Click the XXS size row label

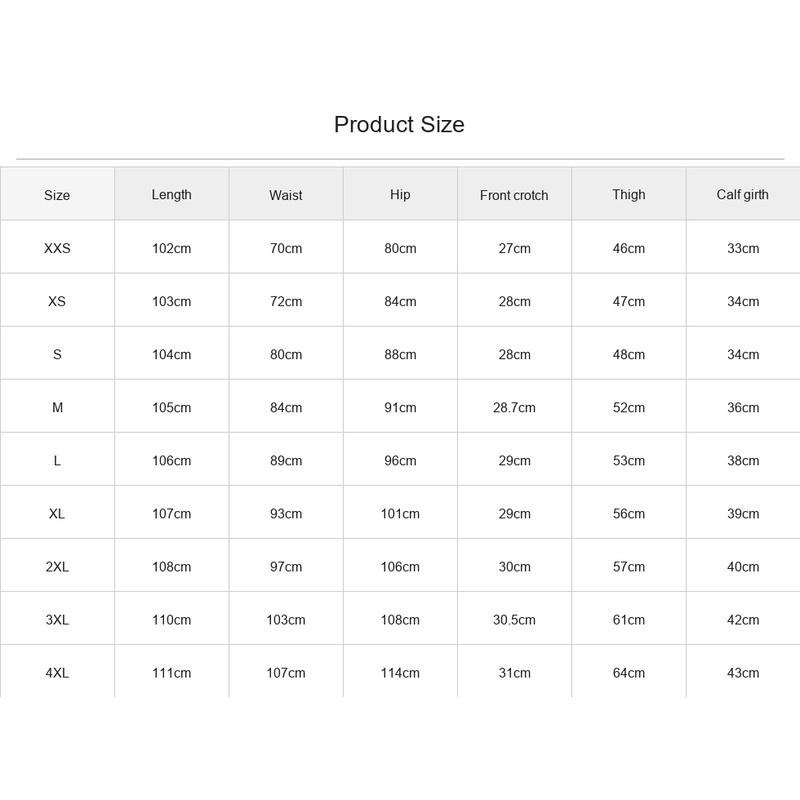pyautogui.click(x=57, y=248)
